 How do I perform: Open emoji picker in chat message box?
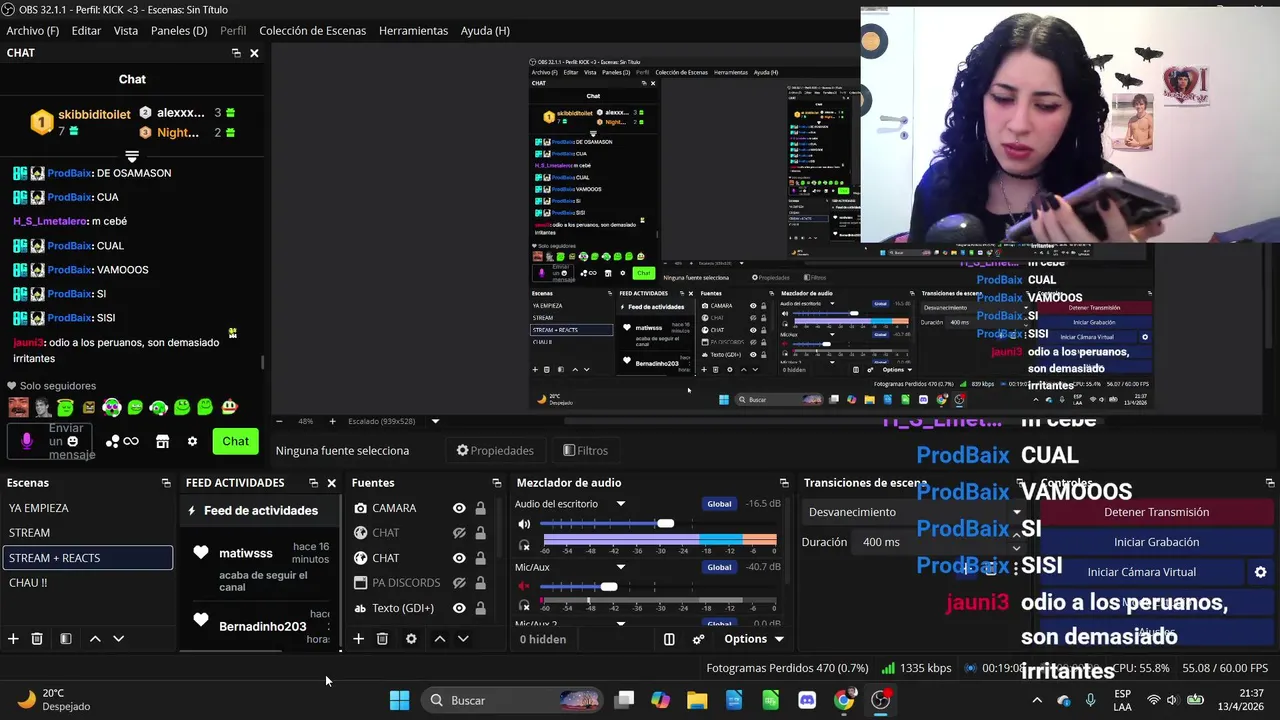(x=72, y=441)
